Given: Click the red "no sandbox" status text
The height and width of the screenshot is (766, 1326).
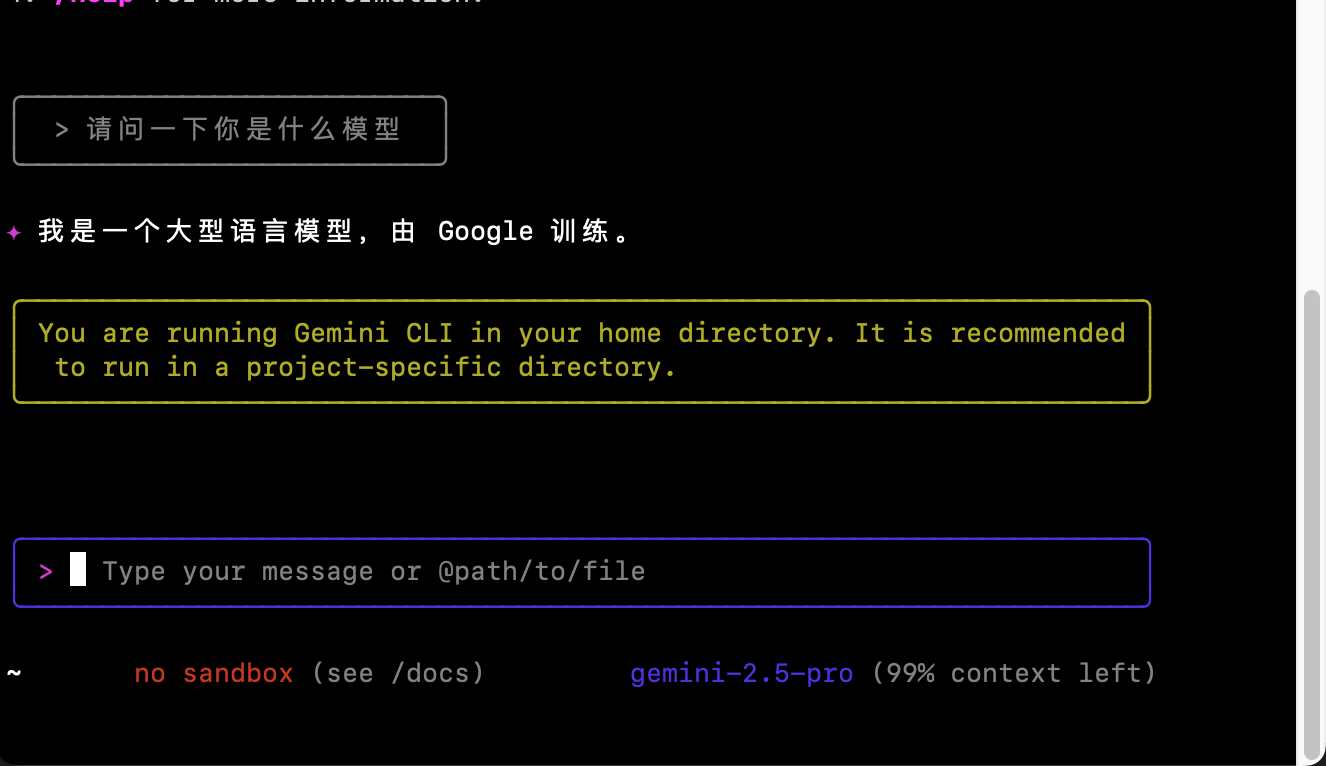Looking at the screenshot, I should click(214, 673).
